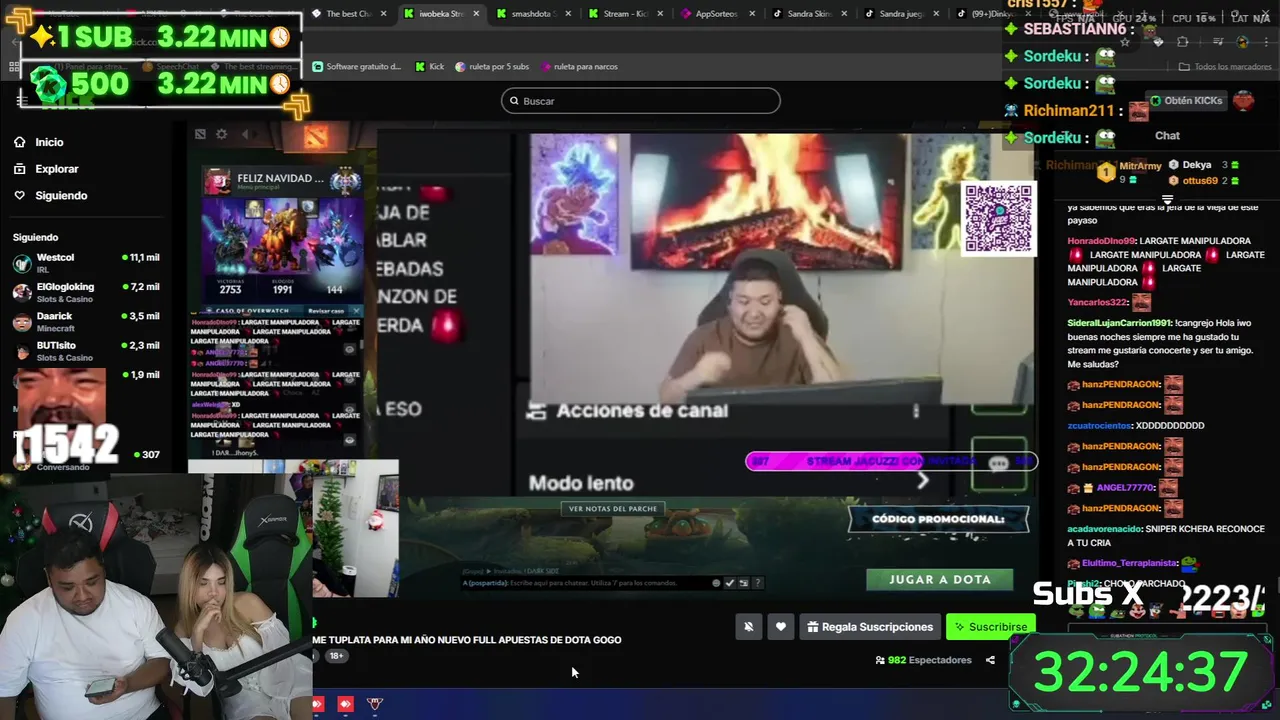
Task: Click the 18+ badge under the stream title
Action: 336,656
